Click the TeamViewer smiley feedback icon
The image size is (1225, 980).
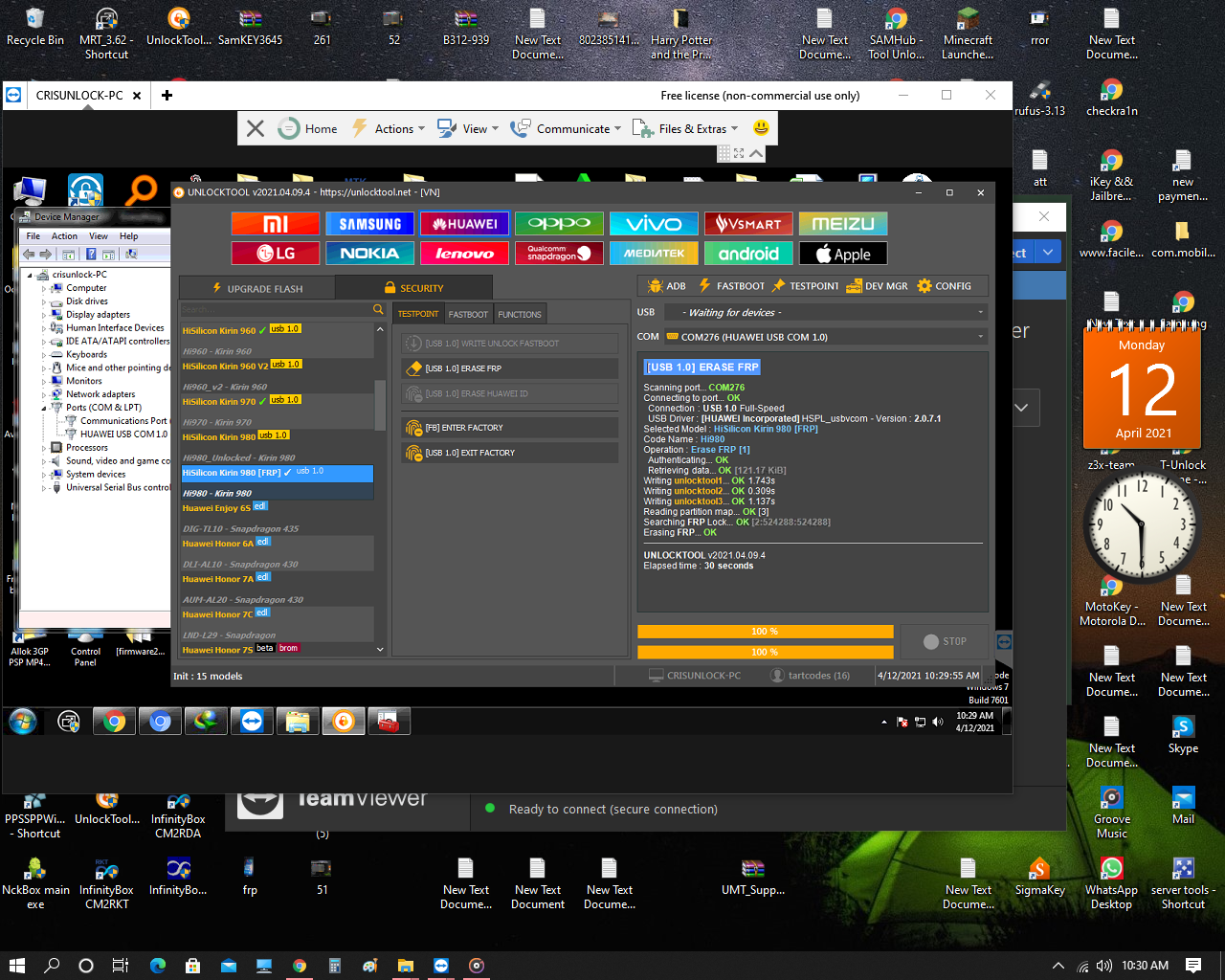[x=761, y=127]
